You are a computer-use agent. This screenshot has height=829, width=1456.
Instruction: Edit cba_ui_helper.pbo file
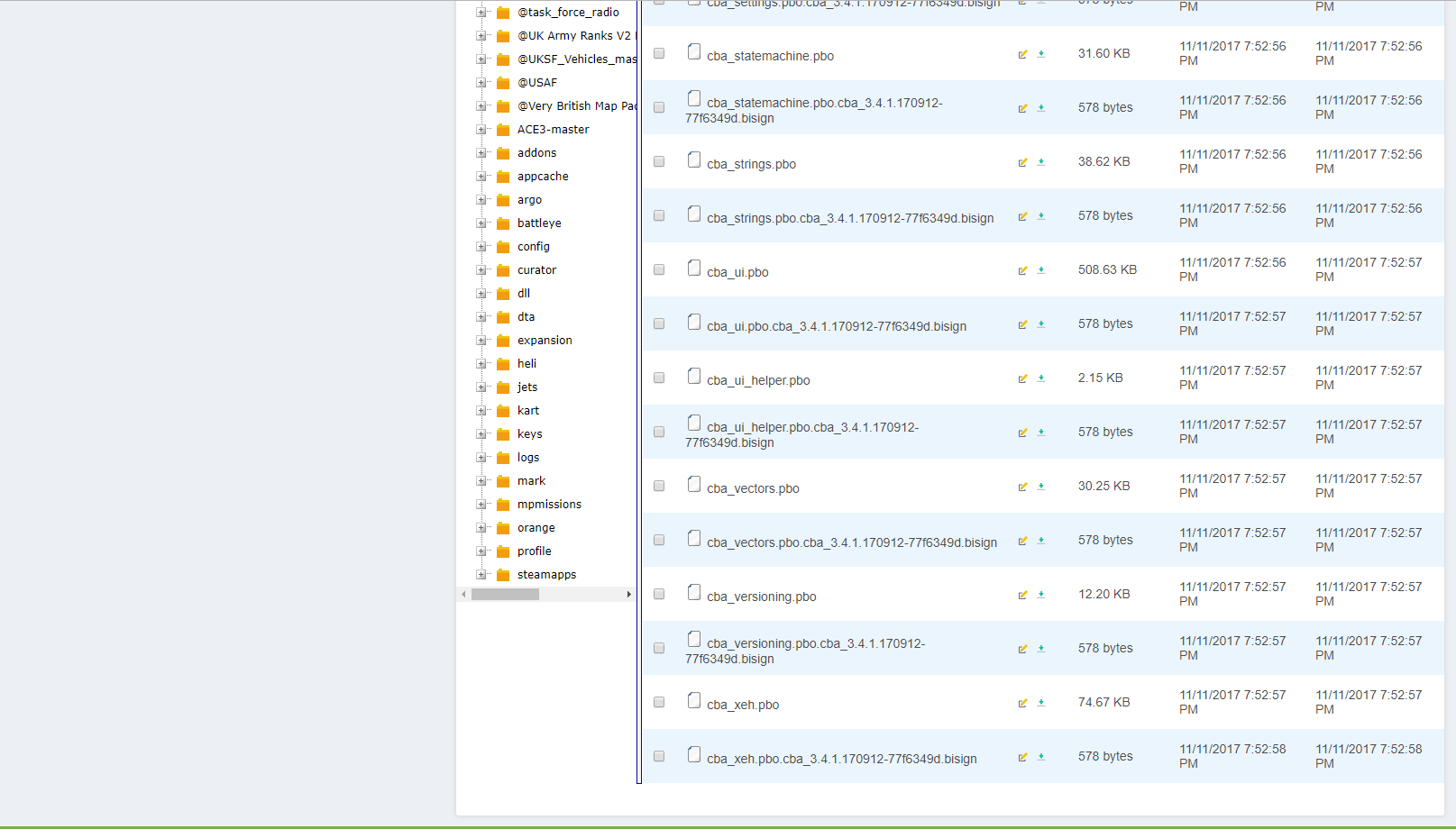click(x=1022, y=378)
